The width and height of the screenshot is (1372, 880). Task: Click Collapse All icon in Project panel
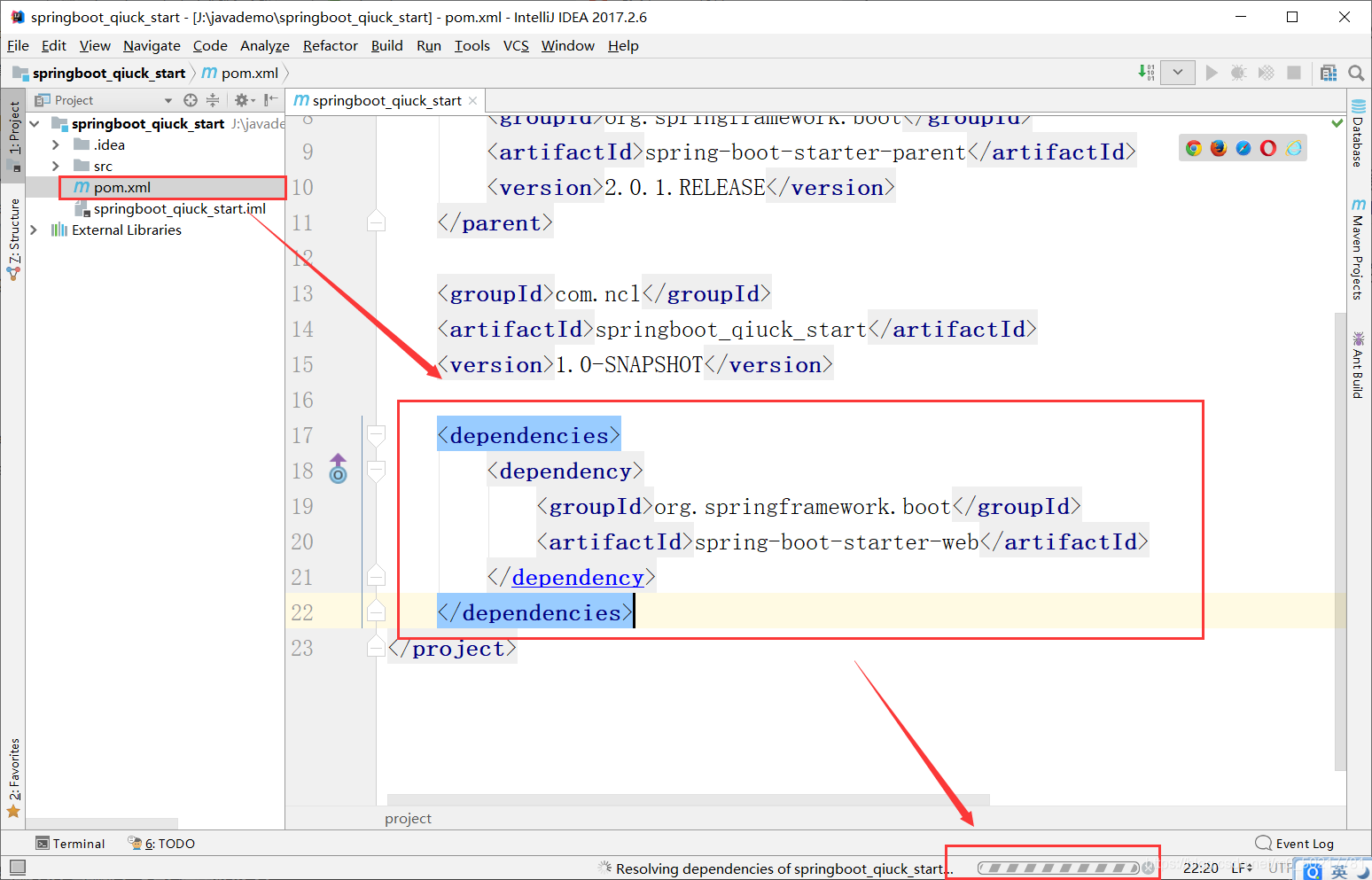pyautogui.click(x=213, y=100)
